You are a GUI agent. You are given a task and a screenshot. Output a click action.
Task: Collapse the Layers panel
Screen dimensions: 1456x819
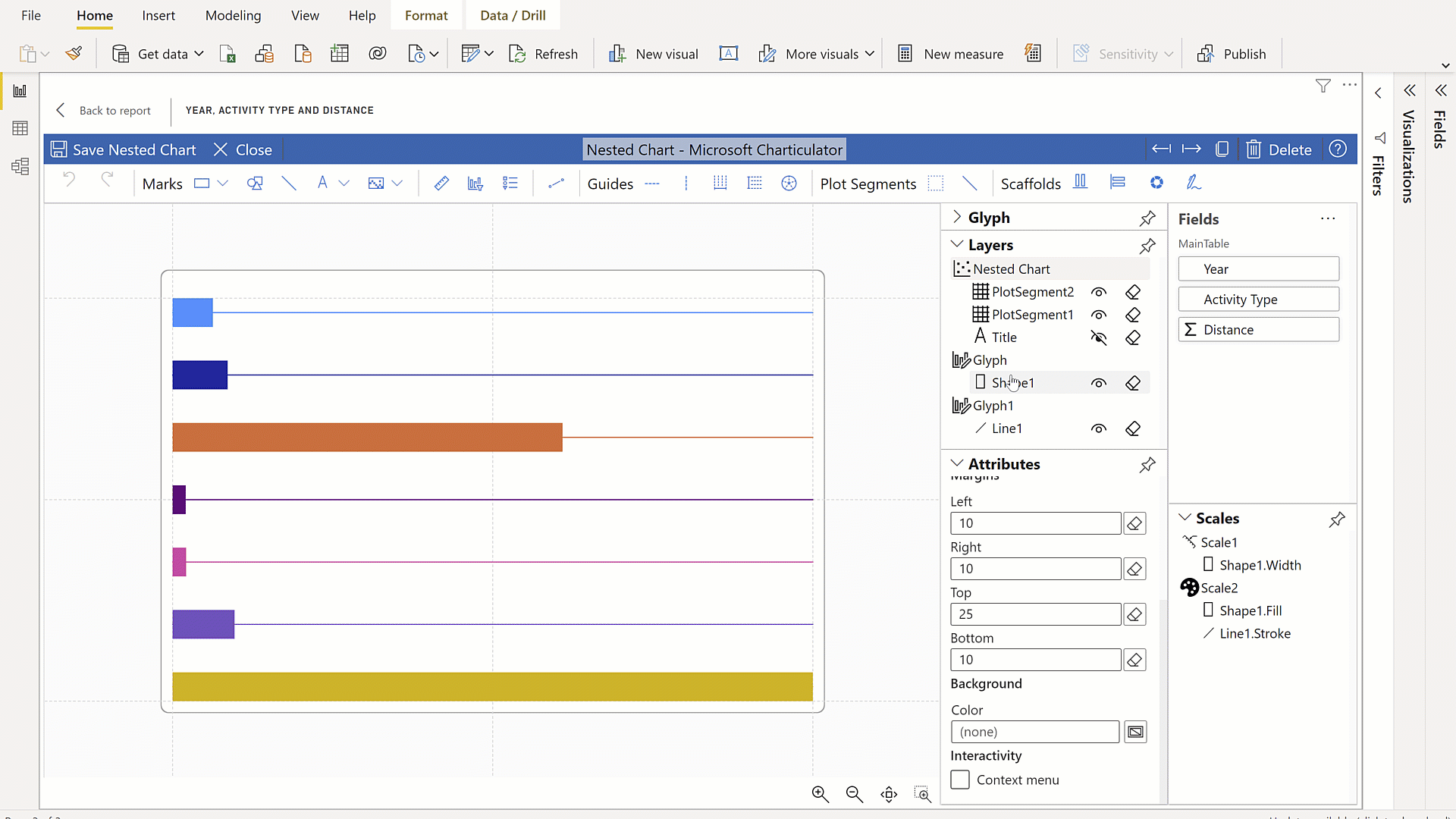point(957,244)
